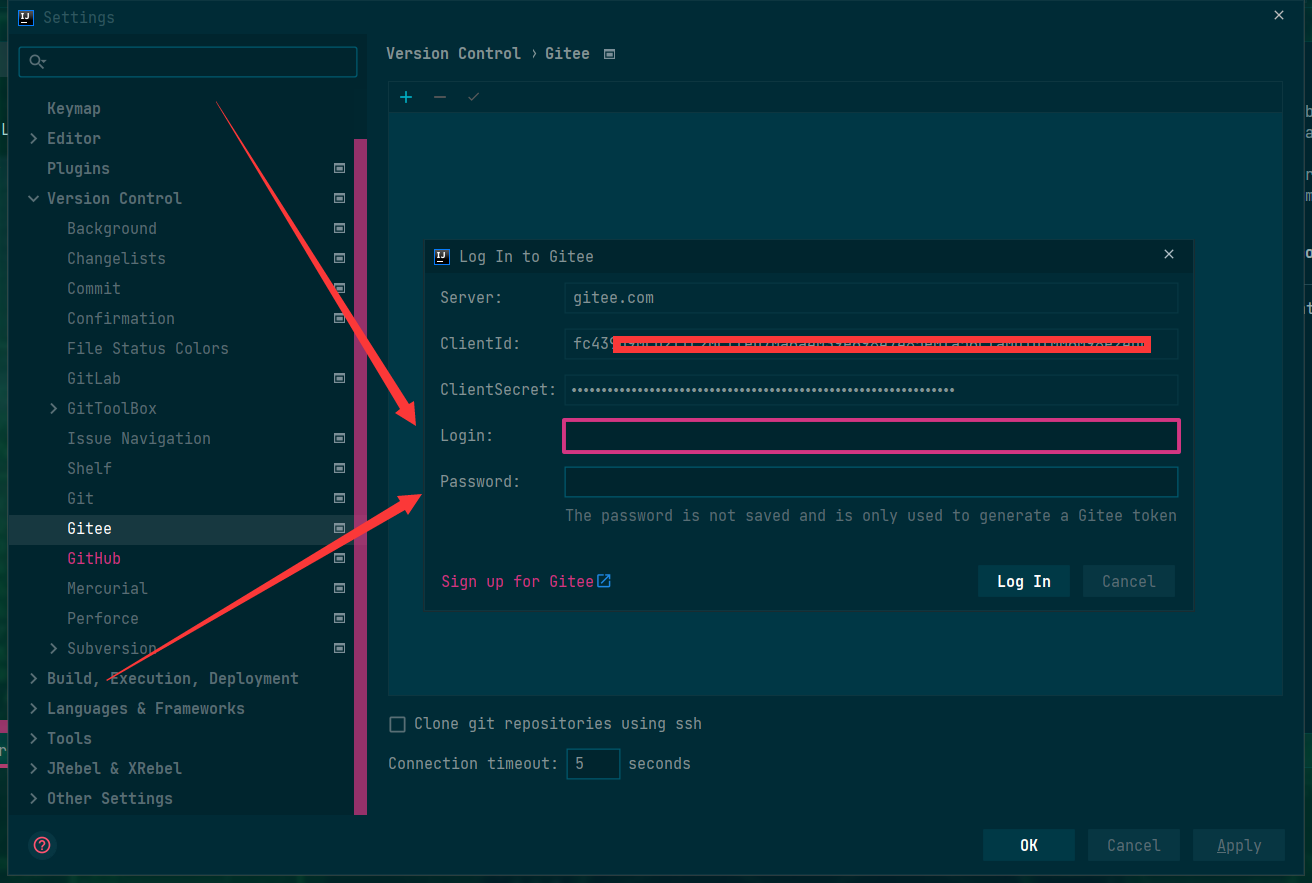Click project icon next to Version Control
Viewport: 1312px width, 883px height.
pyautogui.click(x=340, y=198)
